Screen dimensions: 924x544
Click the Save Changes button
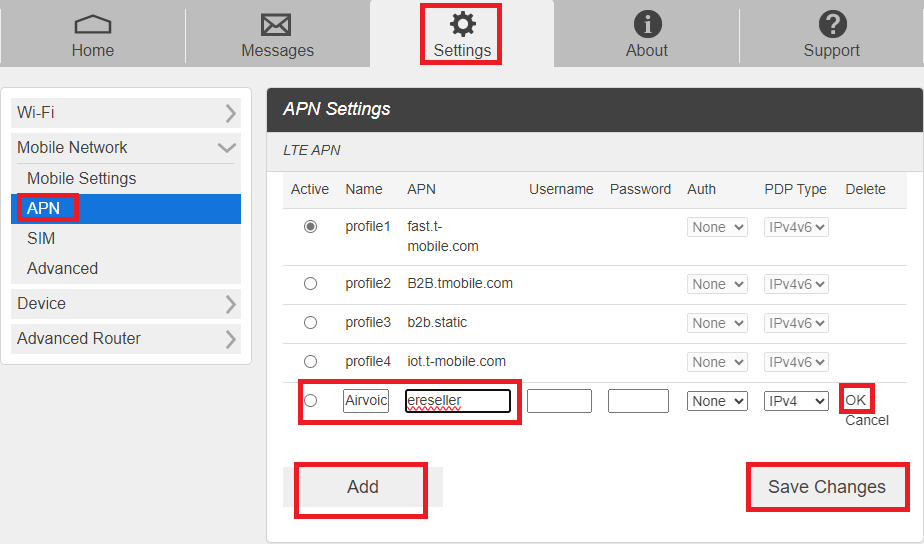coord(827,487)
